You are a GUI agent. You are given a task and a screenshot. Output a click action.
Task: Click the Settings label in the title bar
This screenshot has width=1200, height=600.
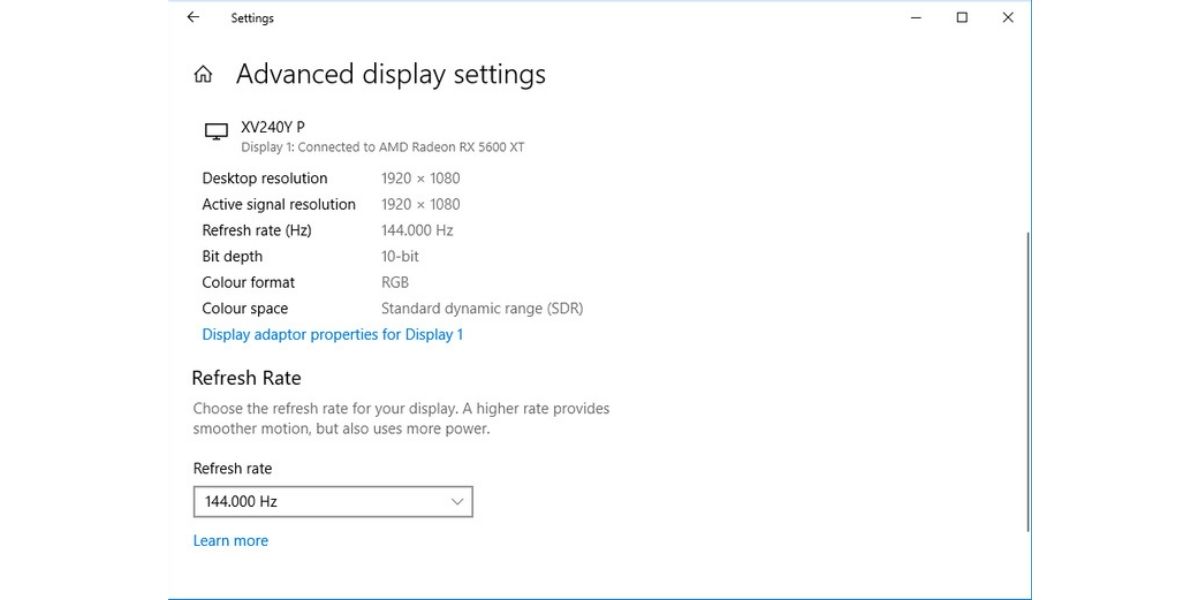click(251, 17)
